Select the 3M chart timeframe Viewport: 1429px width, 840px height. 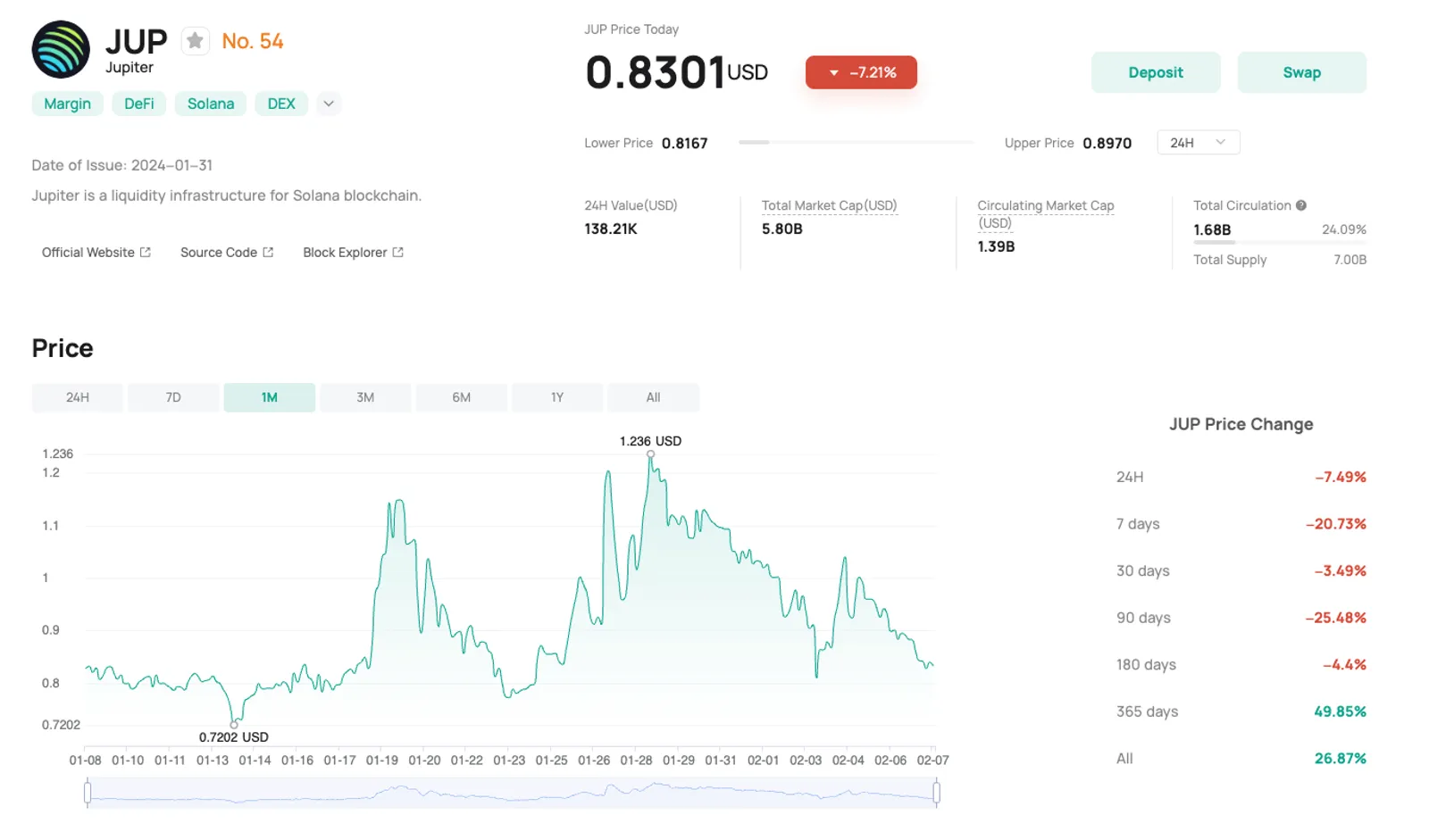[x=365, y=397]
